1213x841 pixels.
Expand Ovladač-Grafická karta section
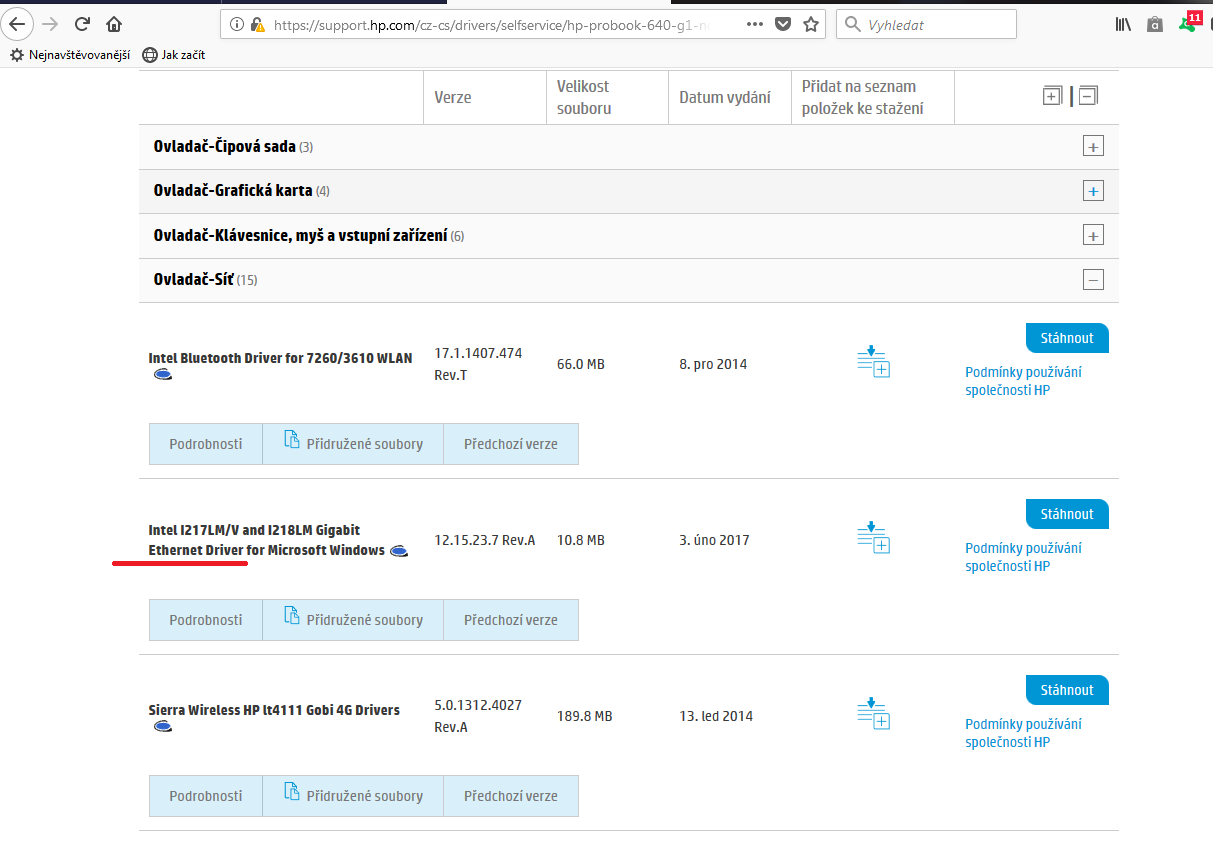click(x=1093, y=191)
